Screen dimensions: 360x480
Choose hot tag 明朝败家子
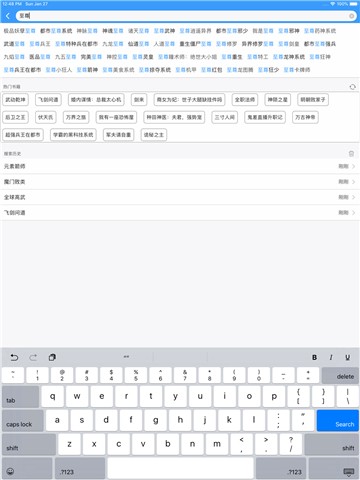point(313,100)
